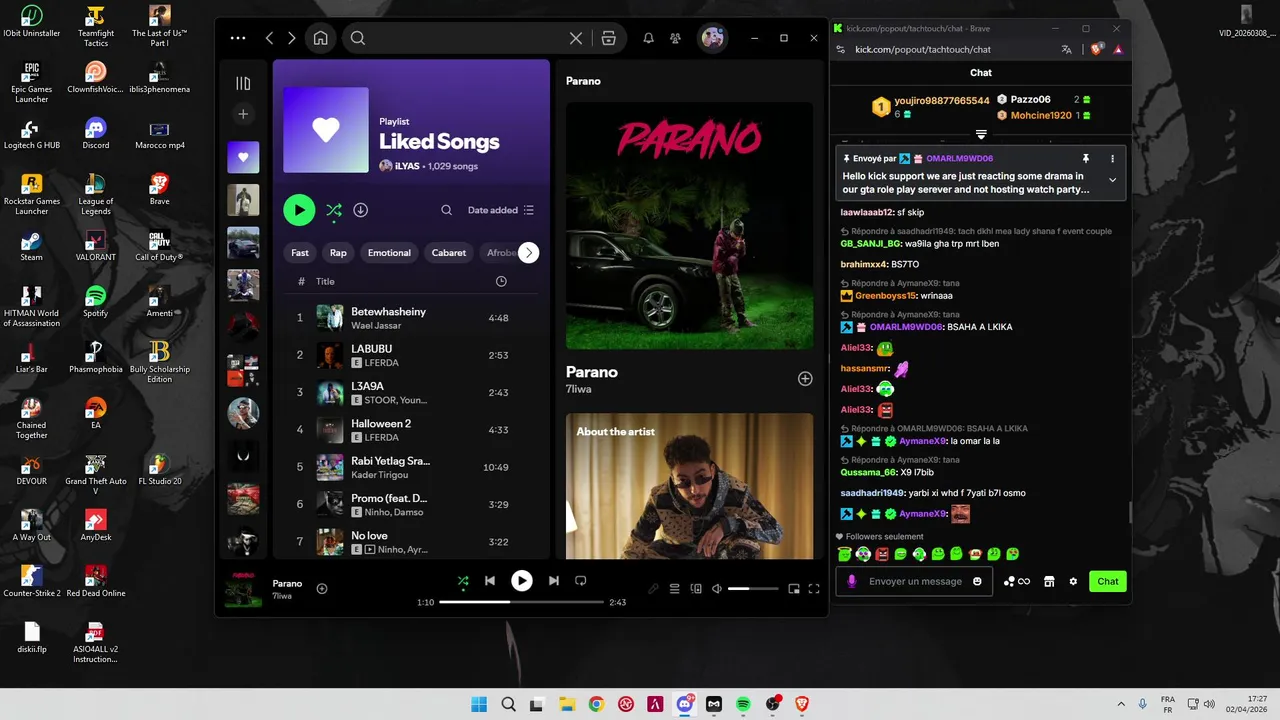Add current song to Liked from bottom bar
Viewport: 1280px width, 720px height.
(322, 589)
